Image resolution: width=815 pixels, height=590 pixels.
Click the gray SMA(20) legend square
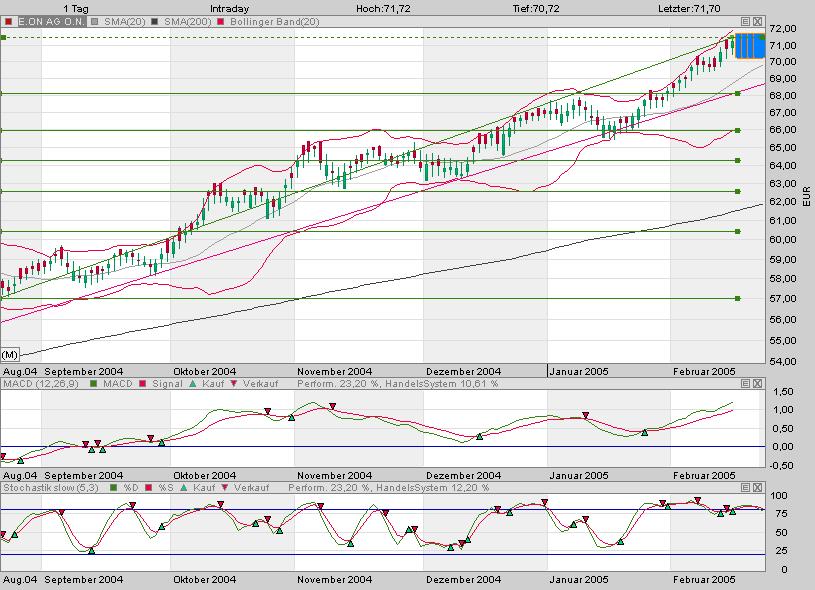[x=94, y=22]
